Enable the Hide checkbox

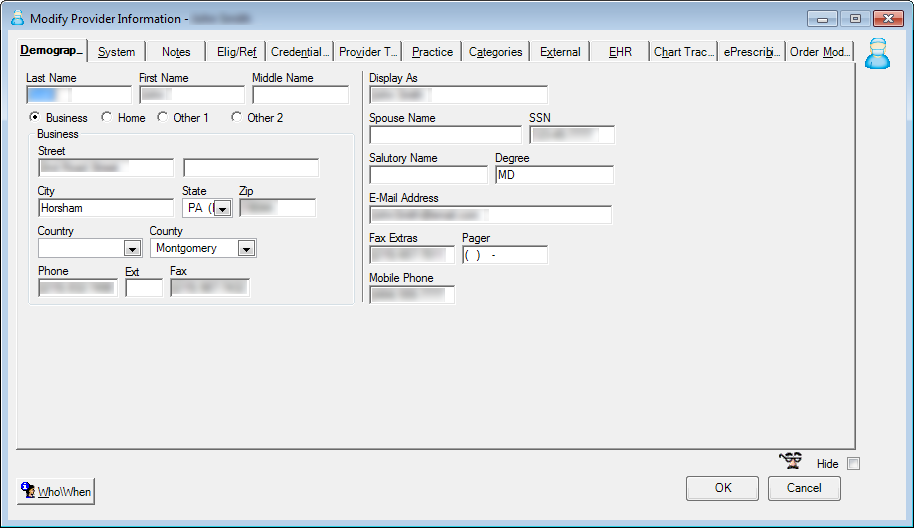(x=853, y=464)
